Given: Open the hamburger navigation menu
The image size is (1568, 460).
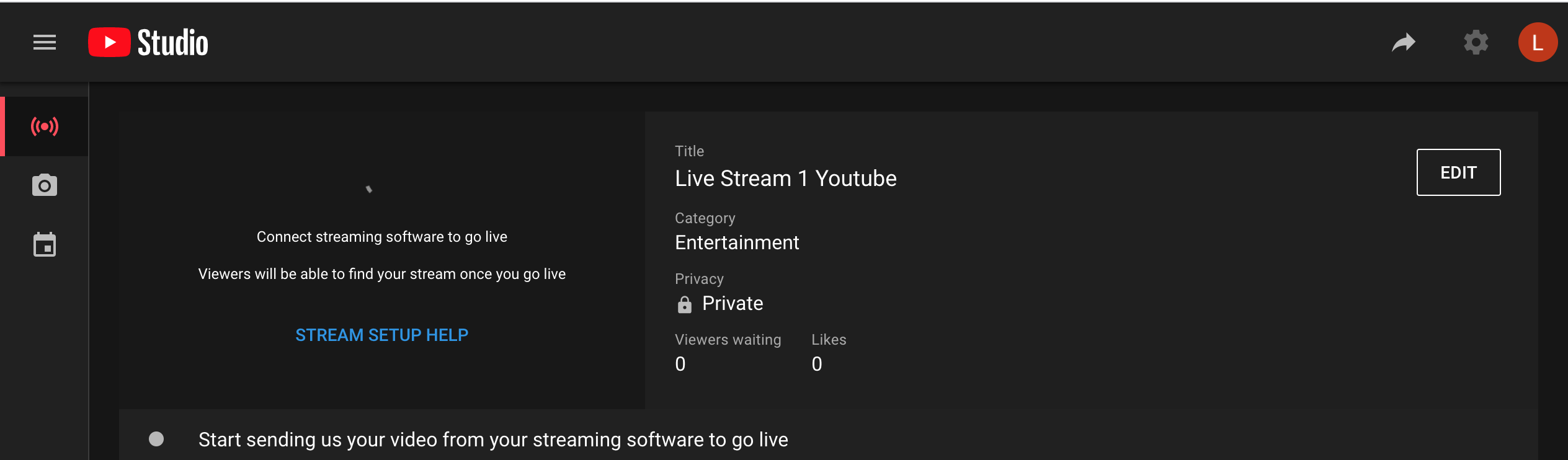Looking at the screenshot, I should (x=45, y=43).
